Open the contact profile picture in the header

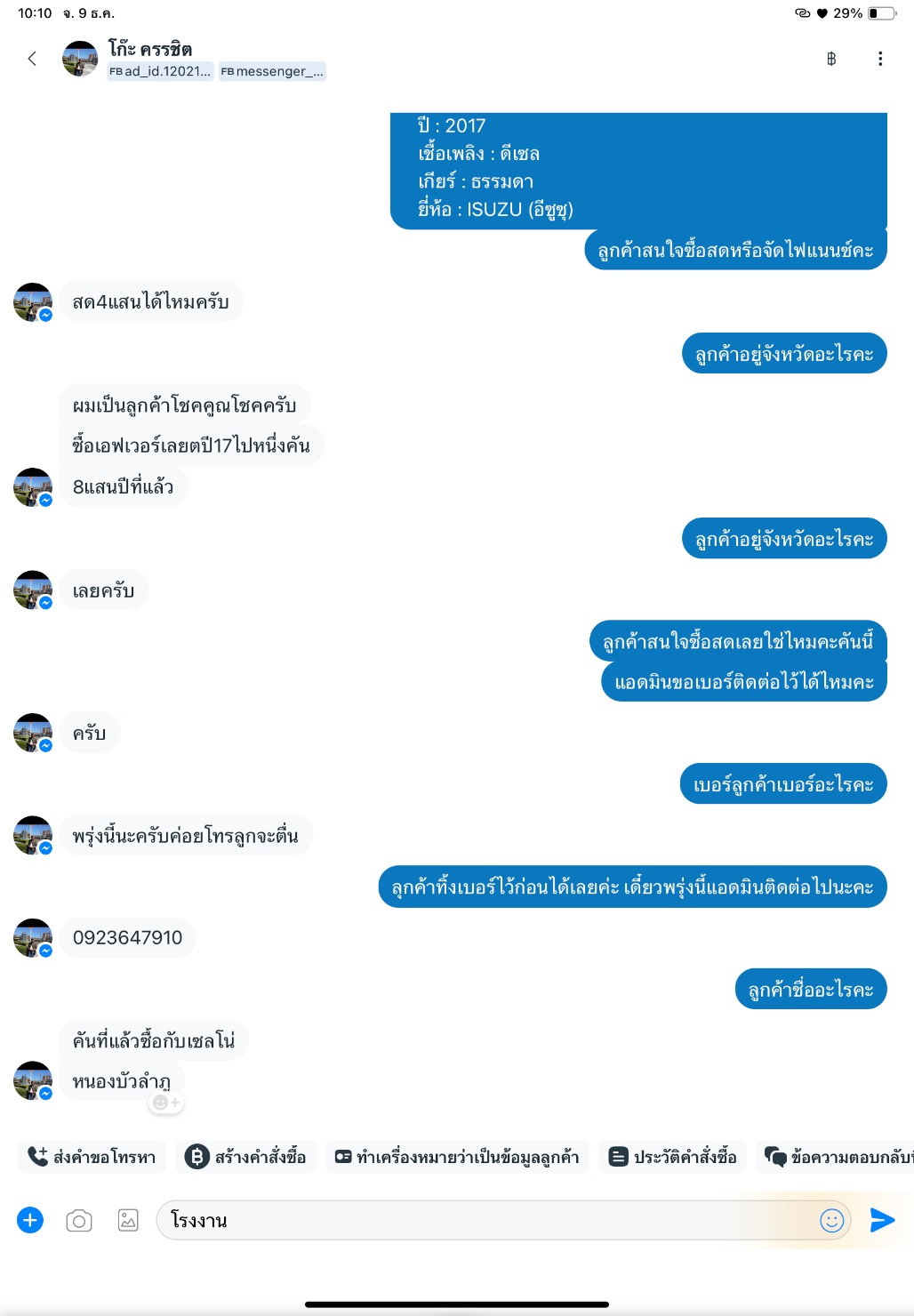click(x=80, y=59)
